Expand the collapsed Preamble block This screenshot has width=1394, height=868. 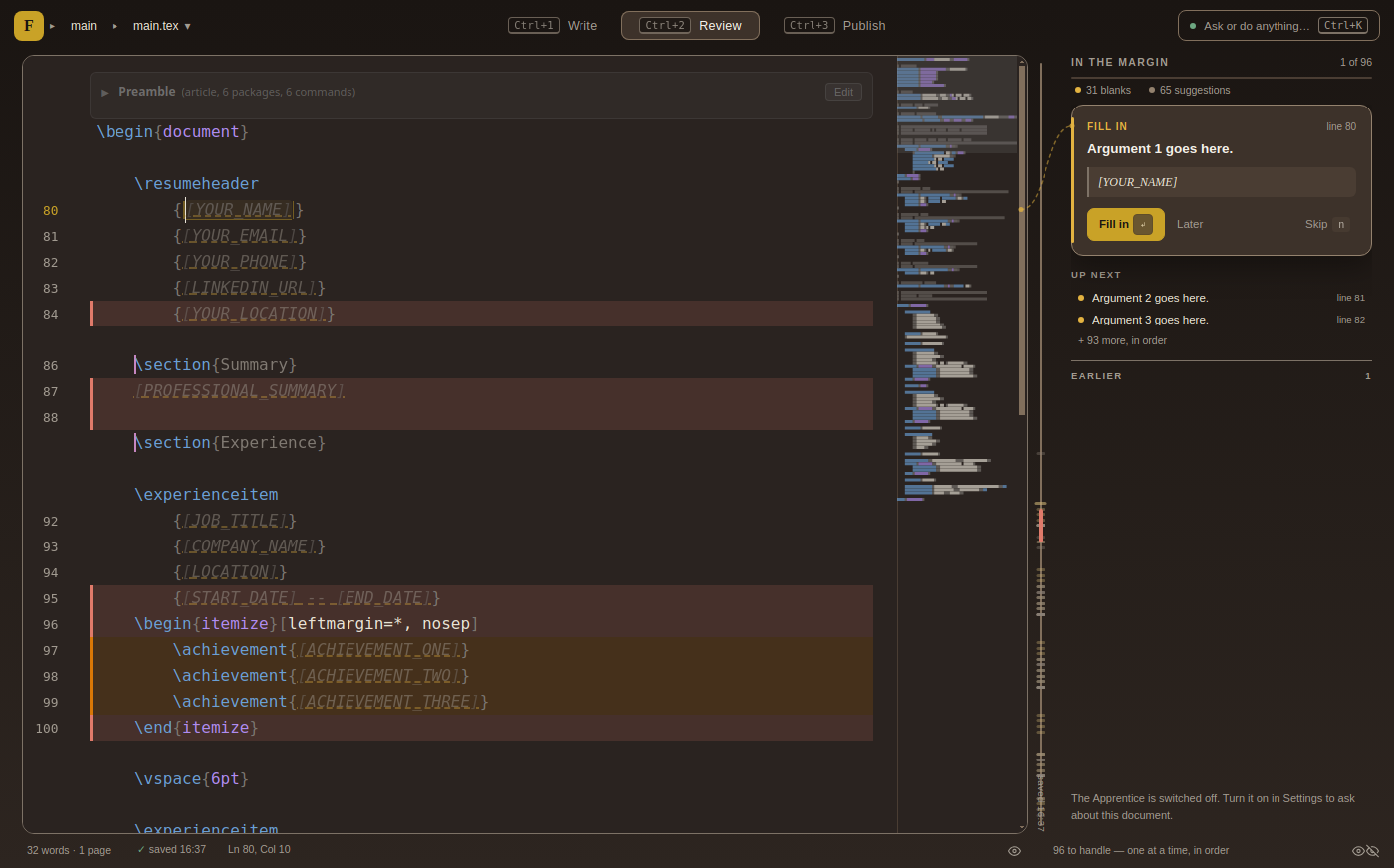[x=105, y=93]
